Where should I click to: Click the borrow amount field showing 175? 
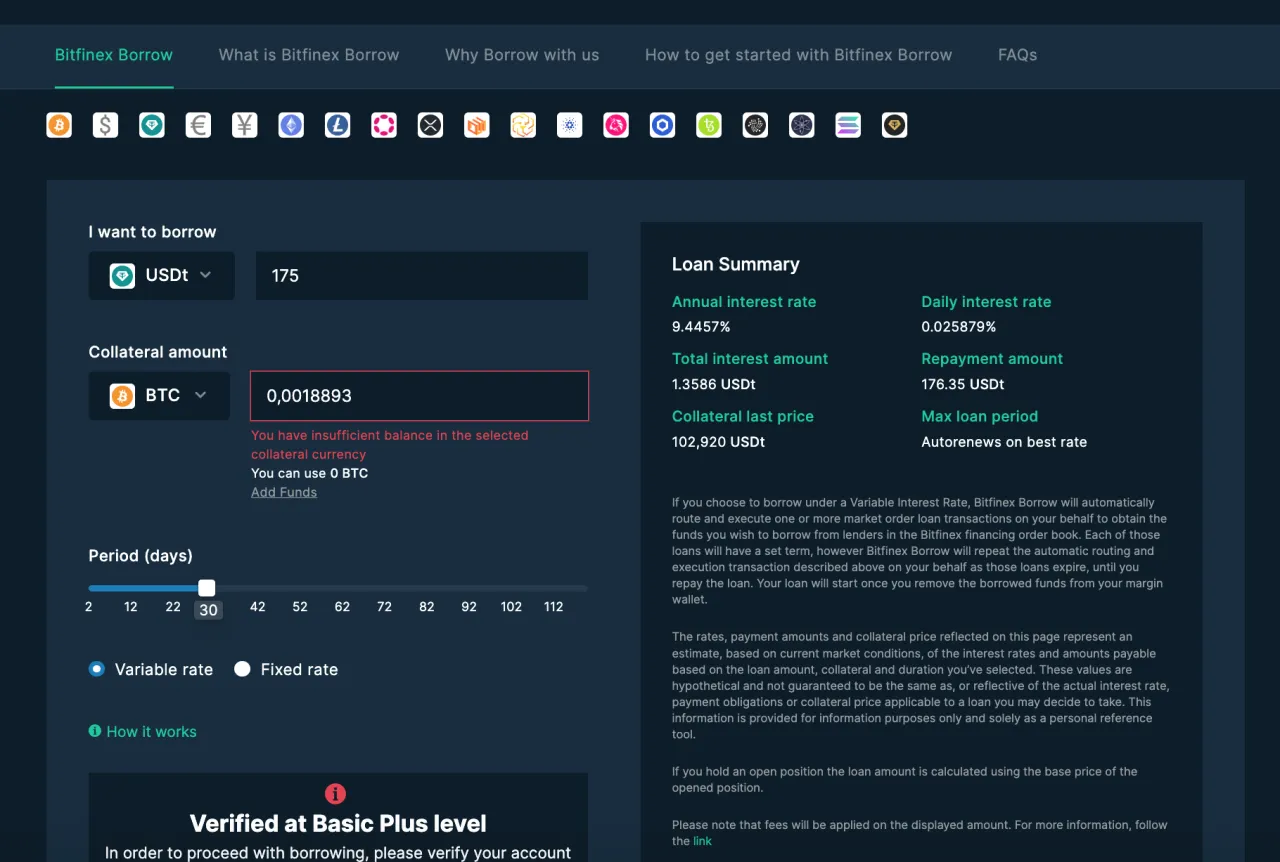tap(422, 276)
